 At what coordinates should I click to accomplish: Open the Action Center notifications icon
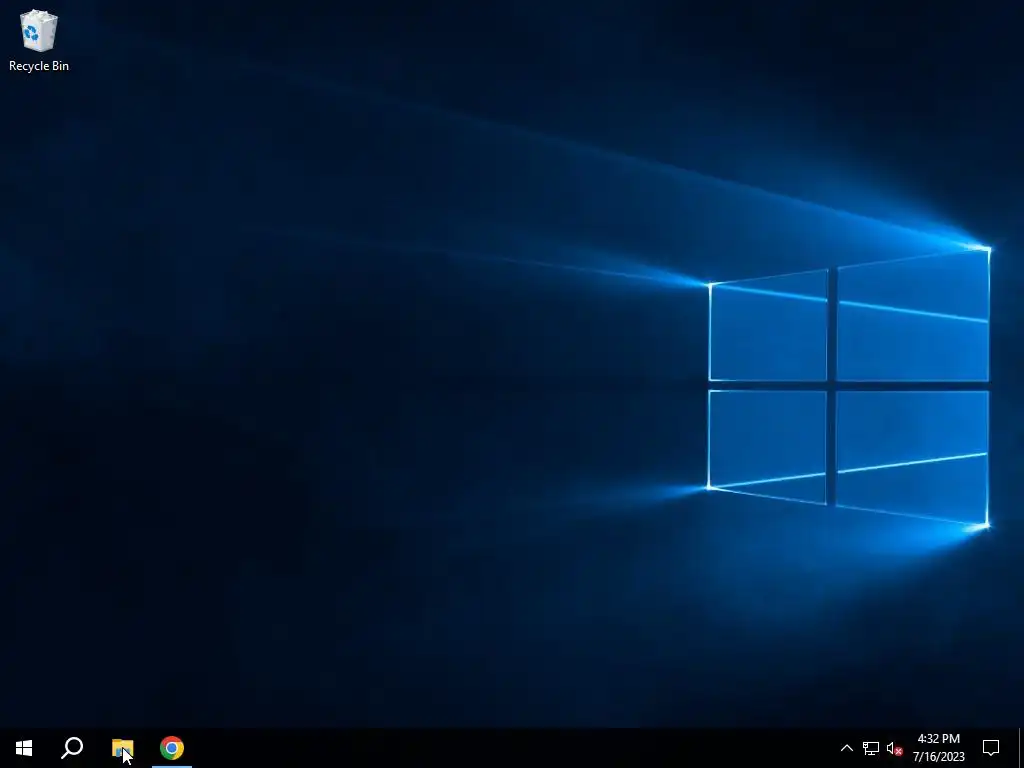click(991, 748)
